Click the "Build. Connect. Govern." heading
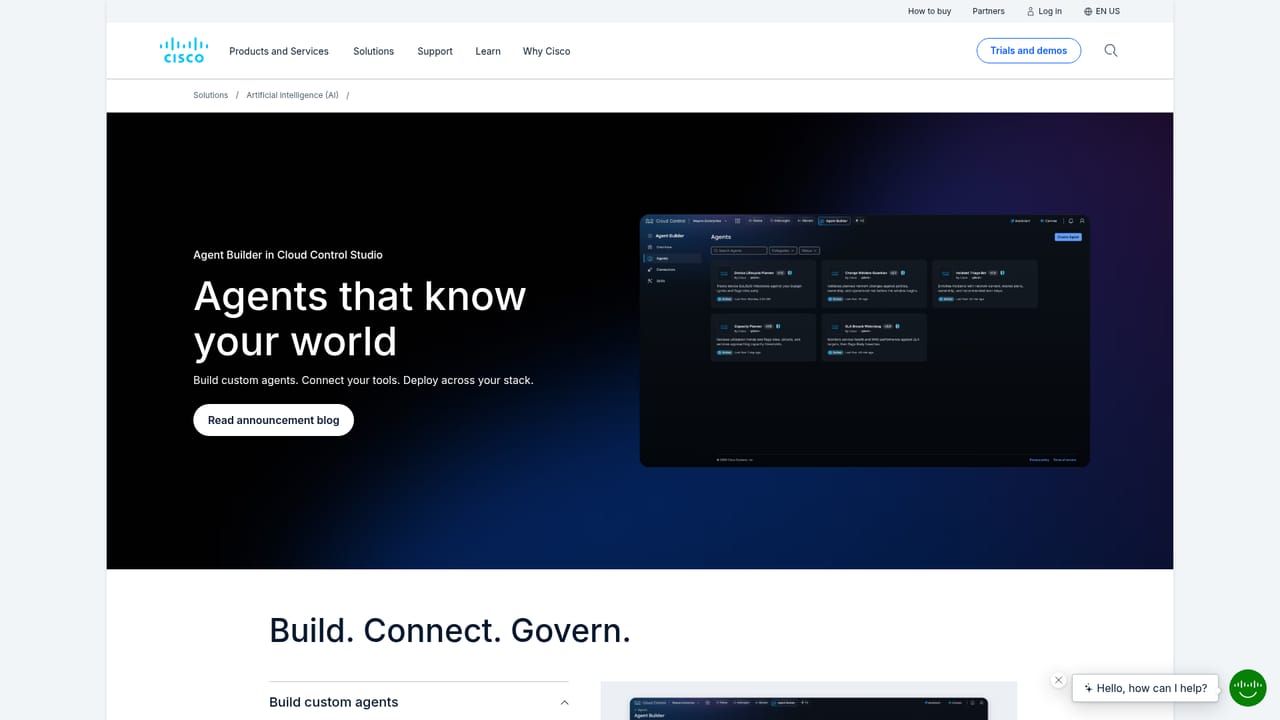Image resolution: width=1280 pixels, height=720 pixels. click(x=450, y=630)
